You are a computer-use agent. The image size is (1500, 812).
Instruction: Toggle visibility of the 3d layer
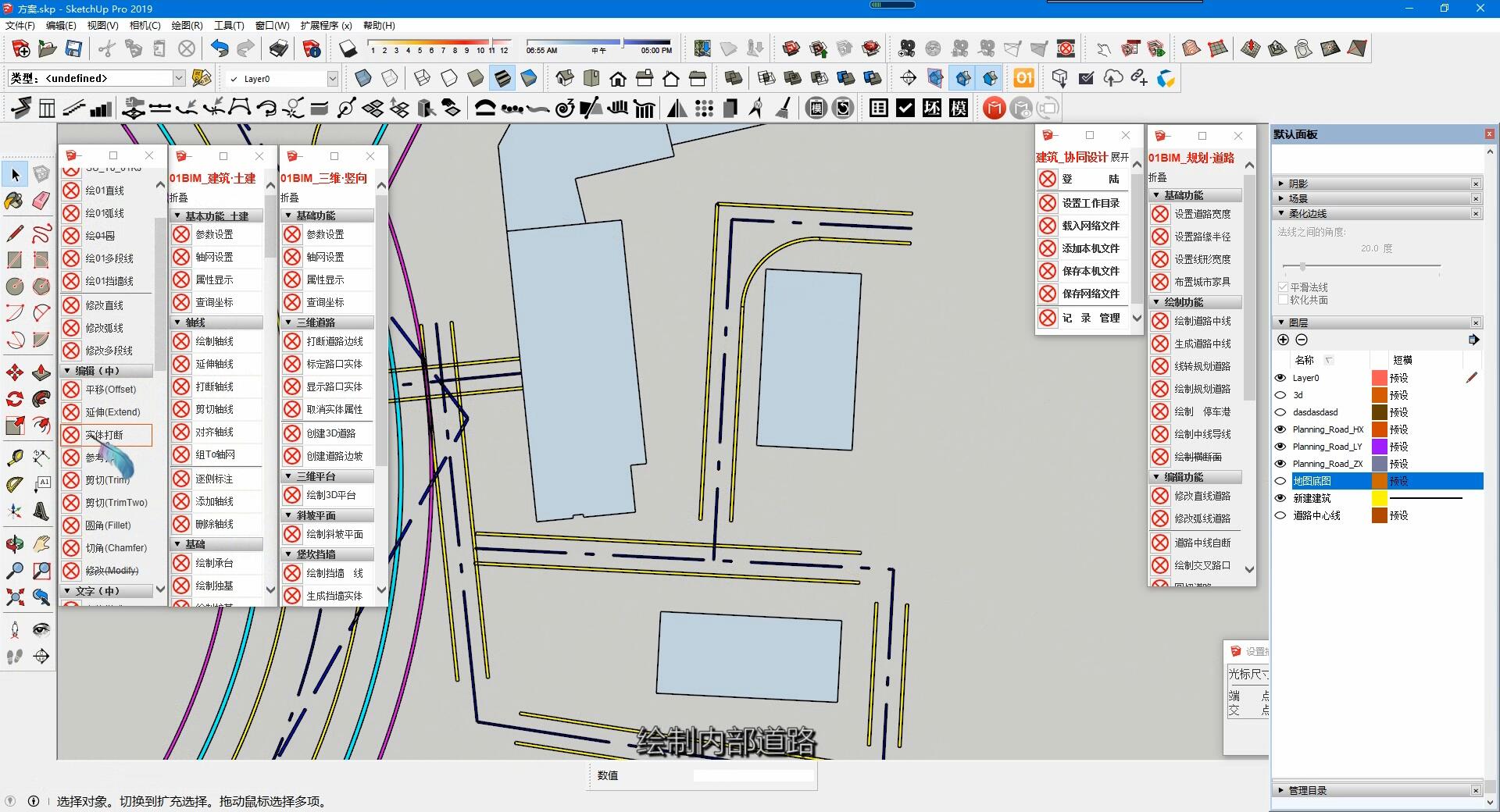(x=1280, y=395)
